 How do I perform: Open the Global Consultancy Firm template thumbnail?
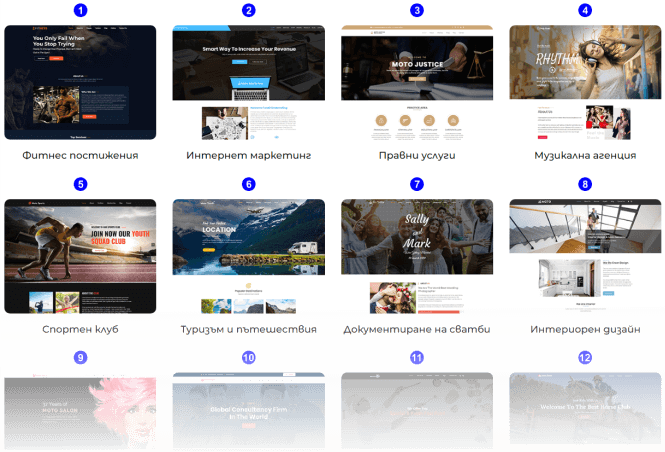(x=249, y=411)
